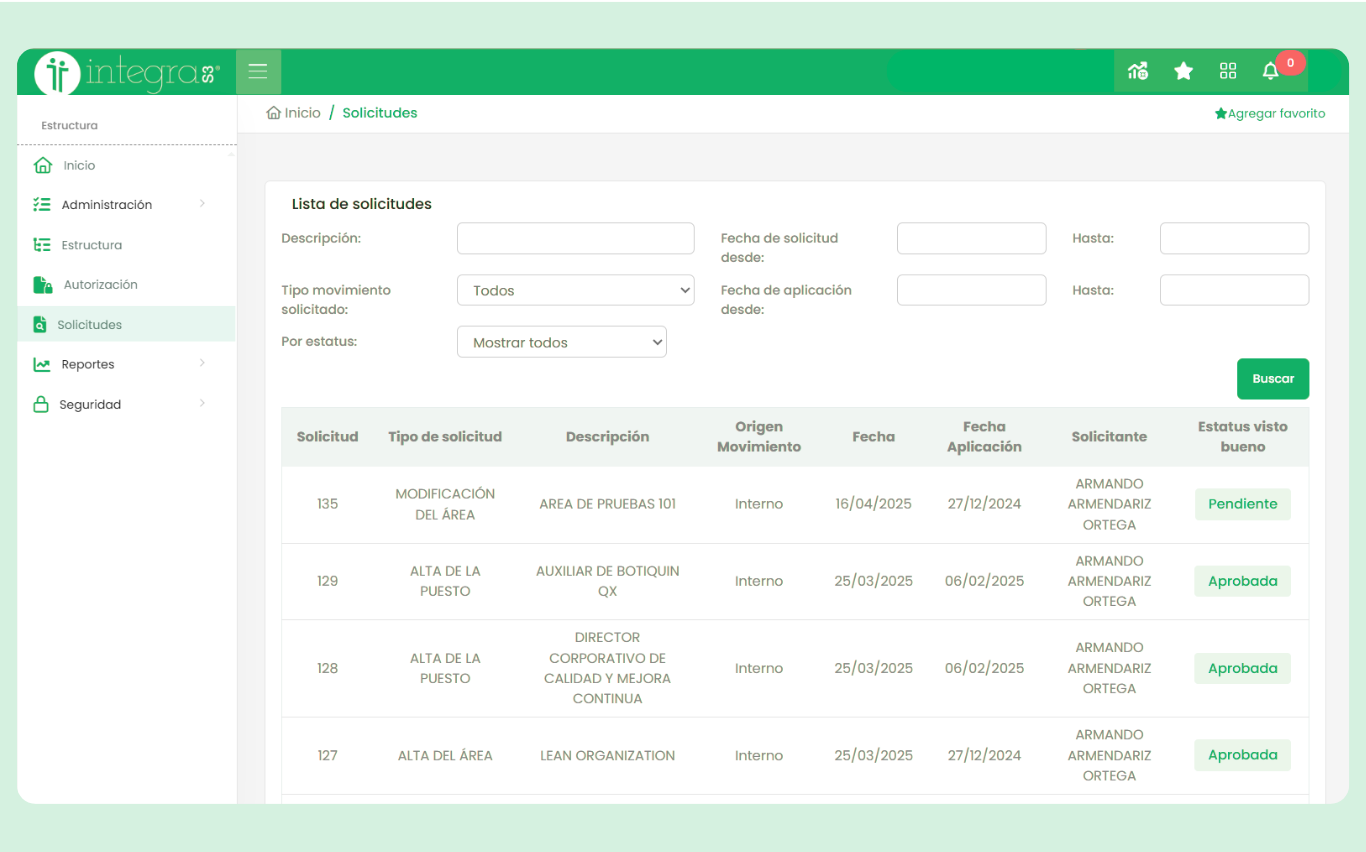Viewport: 1366px width, 852px height.
Task: Click request number 127
Action: coord(327,755)
